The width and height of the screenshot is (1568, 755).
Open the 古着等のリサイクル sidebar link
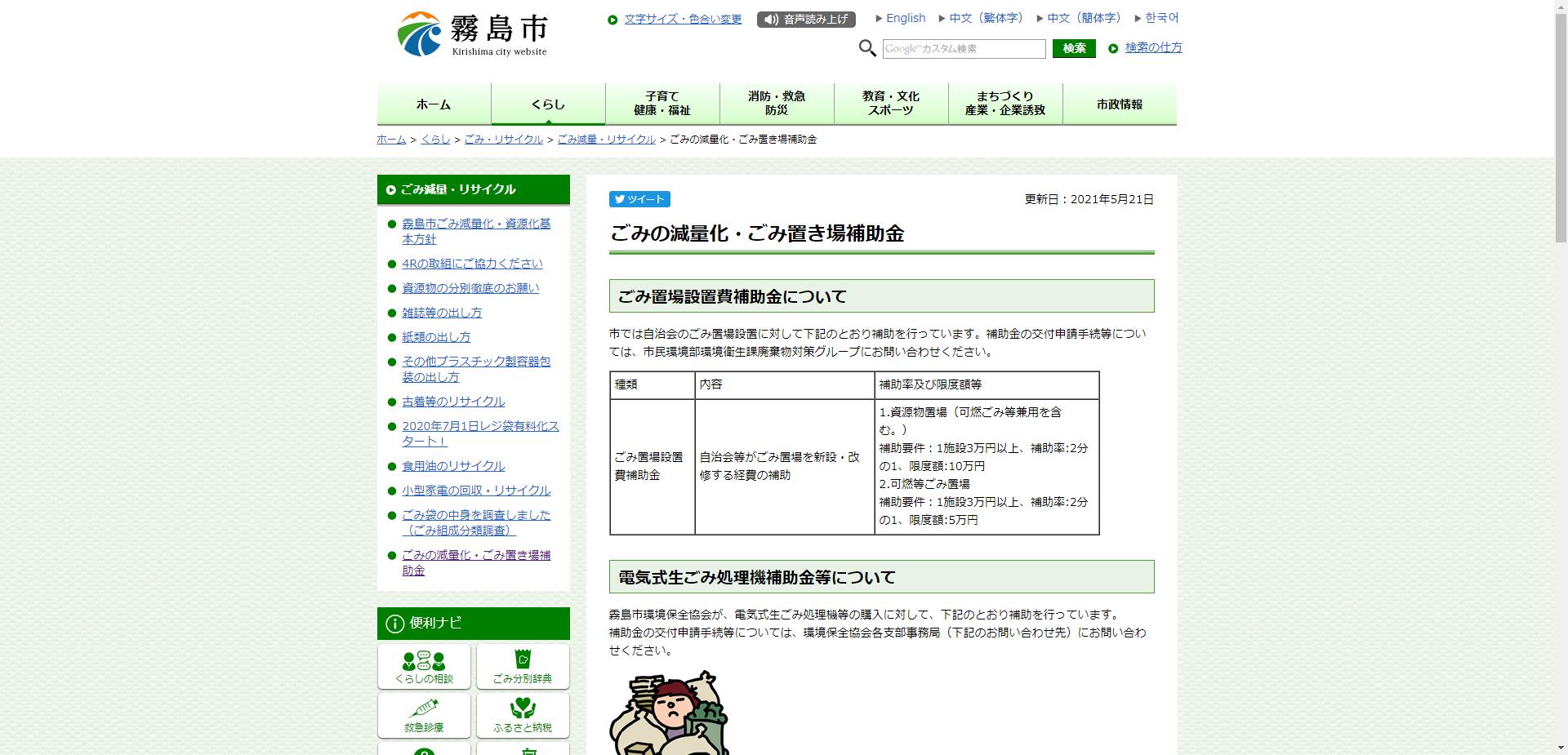click(x=453, y=402)
